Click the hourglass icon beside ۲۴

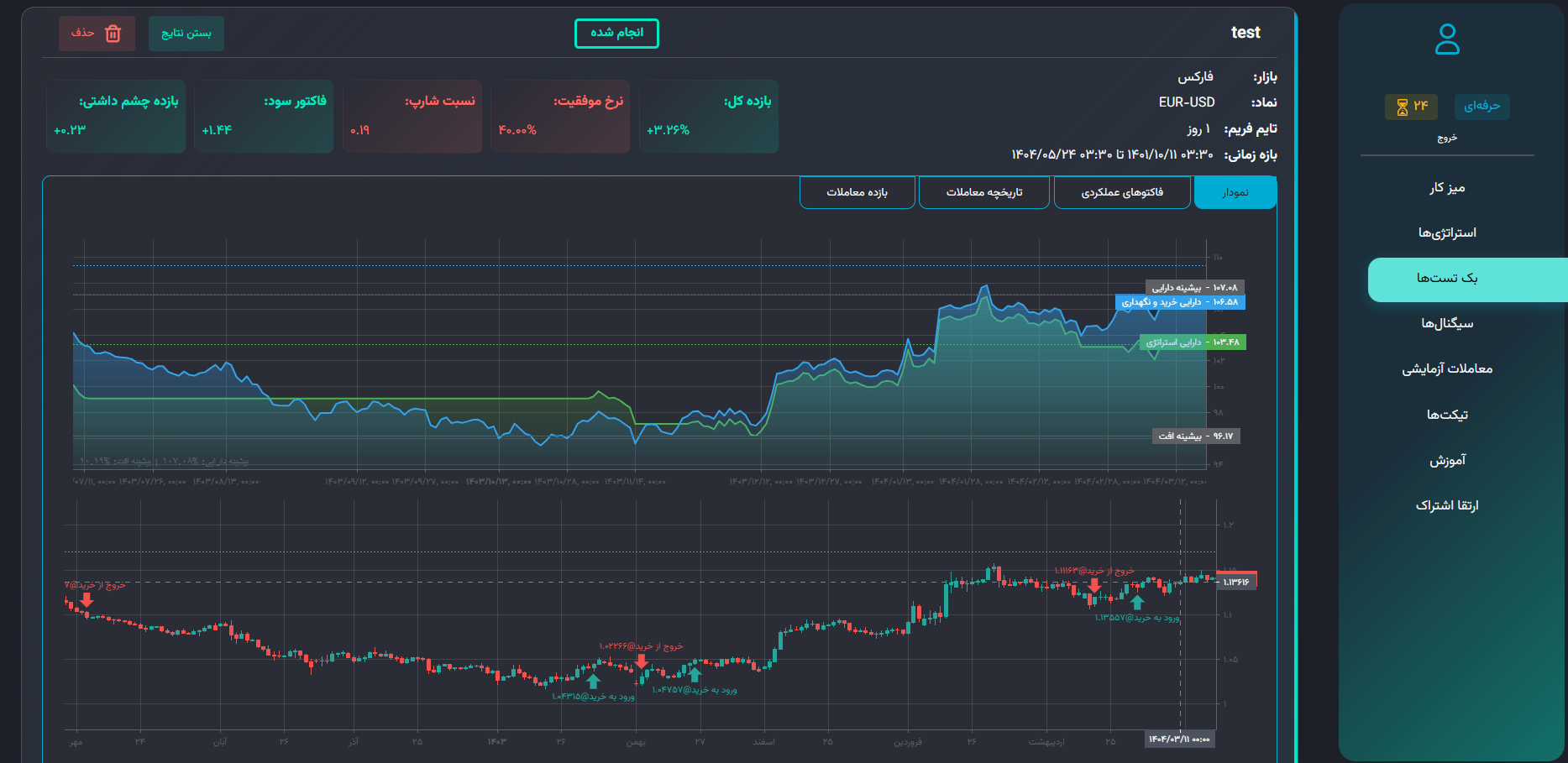coord(1402,107)
